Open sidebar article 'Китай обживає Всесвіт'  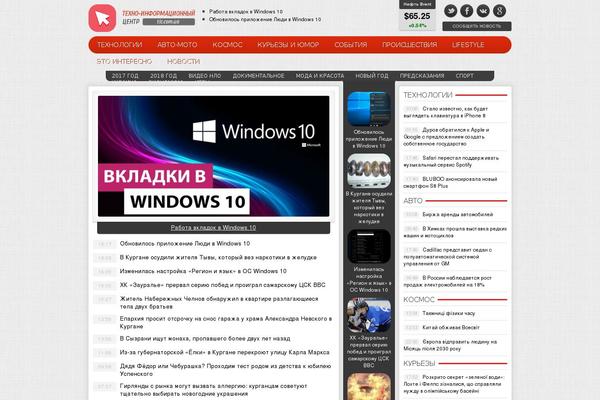451,327
